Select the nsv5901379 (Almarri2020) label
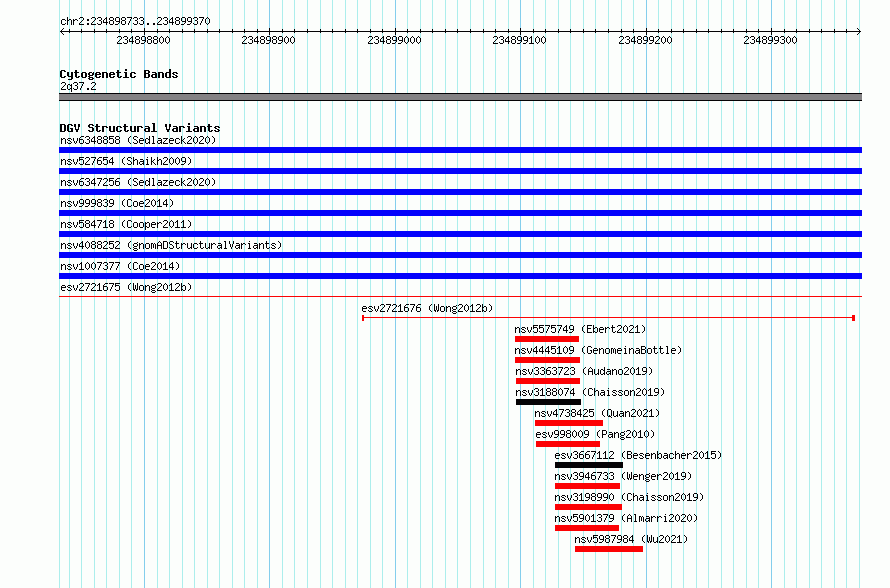890x588 pixels. tap(626, 518)
